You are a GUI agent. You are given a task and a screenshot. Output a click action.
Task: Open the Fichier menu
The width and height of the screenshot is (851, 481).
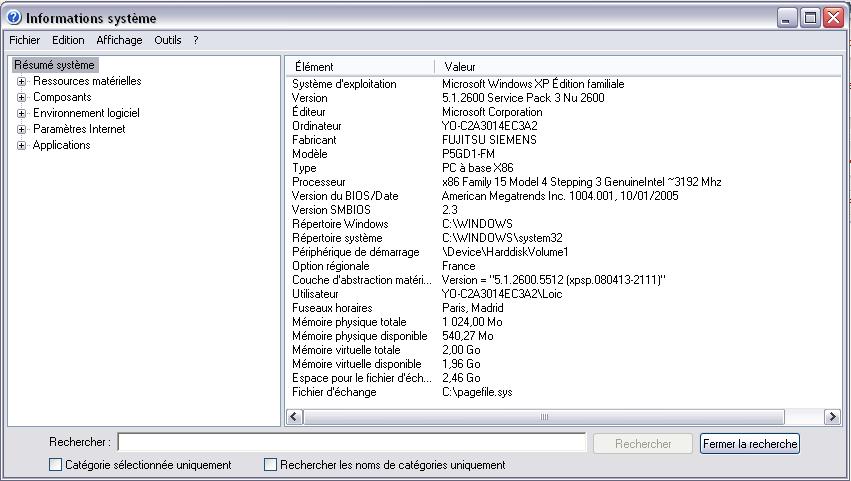pyautogui.click(x=24, y=40)
